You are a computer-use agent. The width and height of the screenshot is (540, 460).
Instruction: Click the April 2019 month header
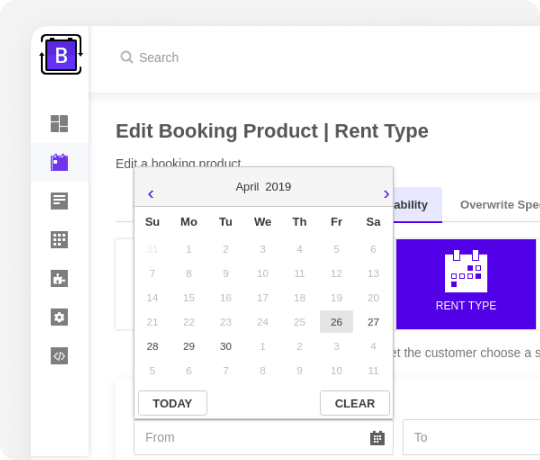(x=263, y=187)
